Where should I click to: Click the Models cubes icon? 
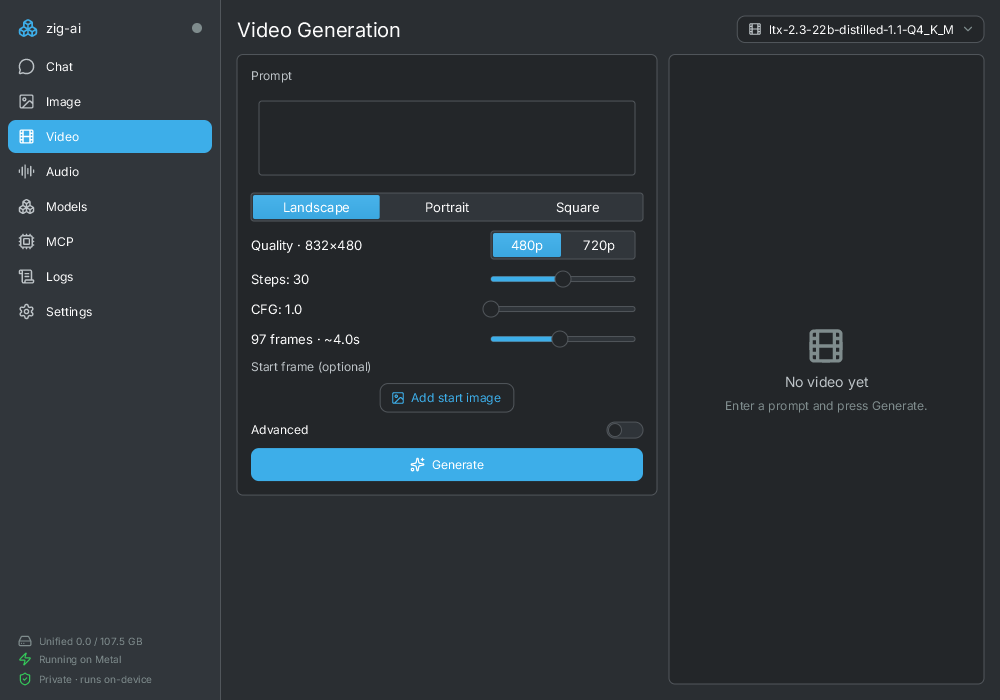tap(26, 207)
